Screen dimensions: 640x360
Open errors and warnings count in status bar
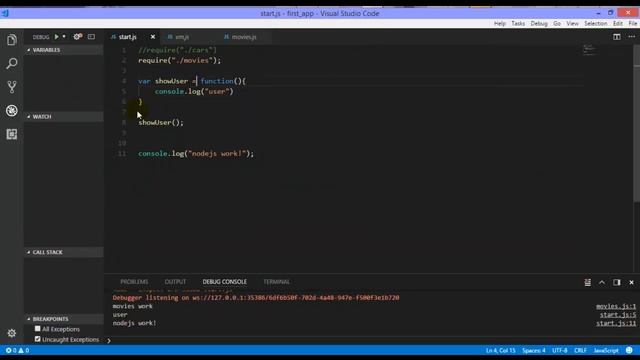(x=17, y=351)
